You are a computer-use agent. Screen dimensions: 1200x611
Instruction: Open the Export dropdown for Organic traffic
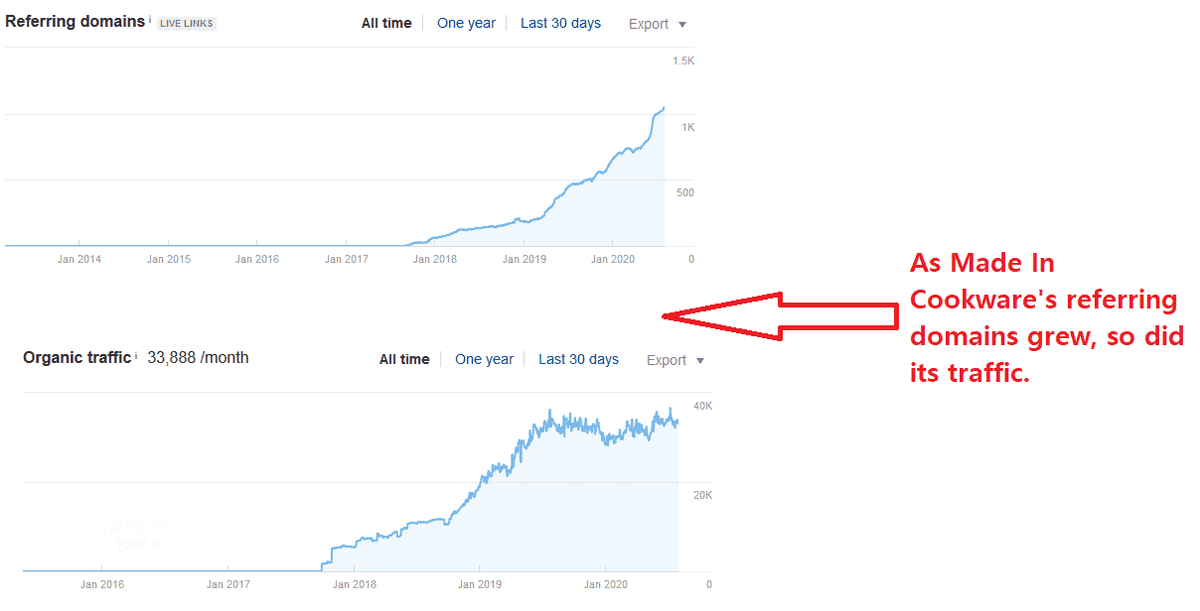675,360
